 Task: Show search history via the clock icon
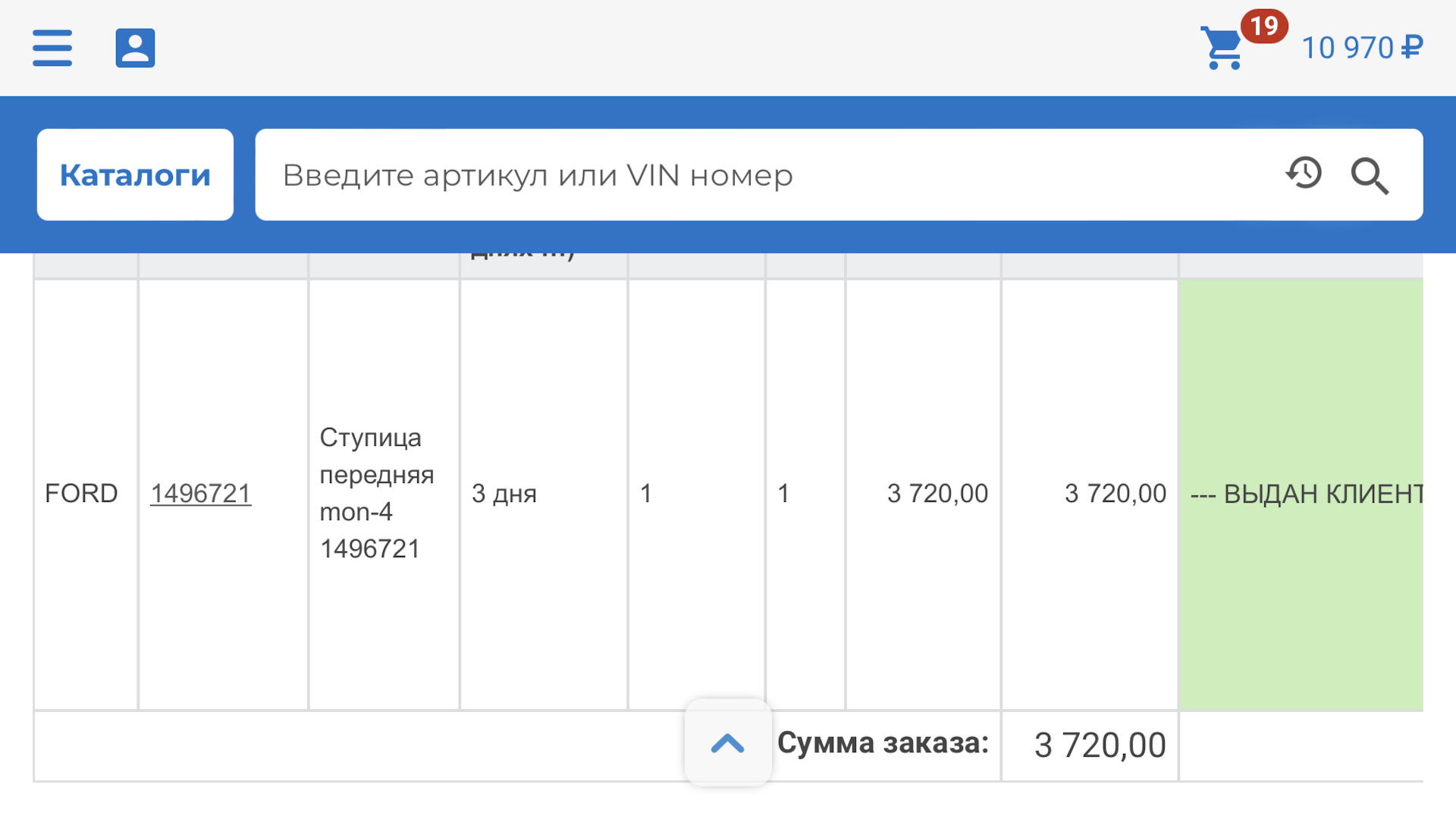pyautogui.click(x=1304, y=174)
